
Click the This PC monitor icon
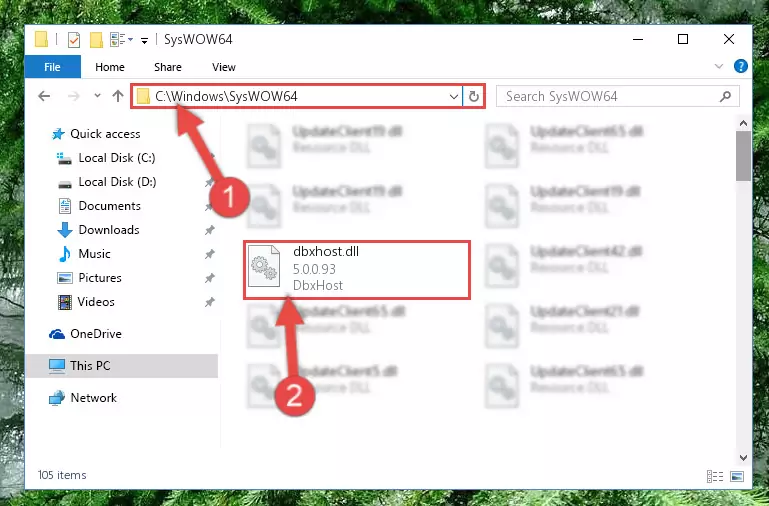(57, 366)
